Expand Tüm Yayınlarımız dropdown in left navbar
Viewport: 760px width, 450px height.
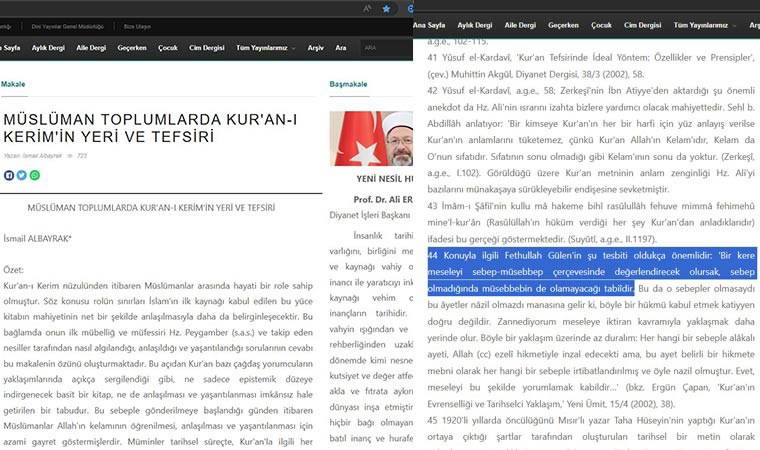tap(266, 47)
